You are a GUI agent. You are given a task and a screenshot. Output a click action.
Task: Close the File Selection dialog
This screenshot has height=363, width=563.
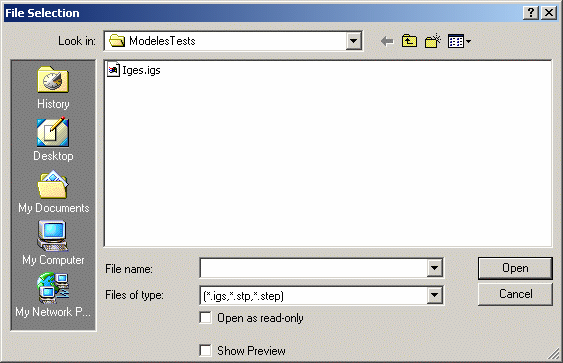549,13
